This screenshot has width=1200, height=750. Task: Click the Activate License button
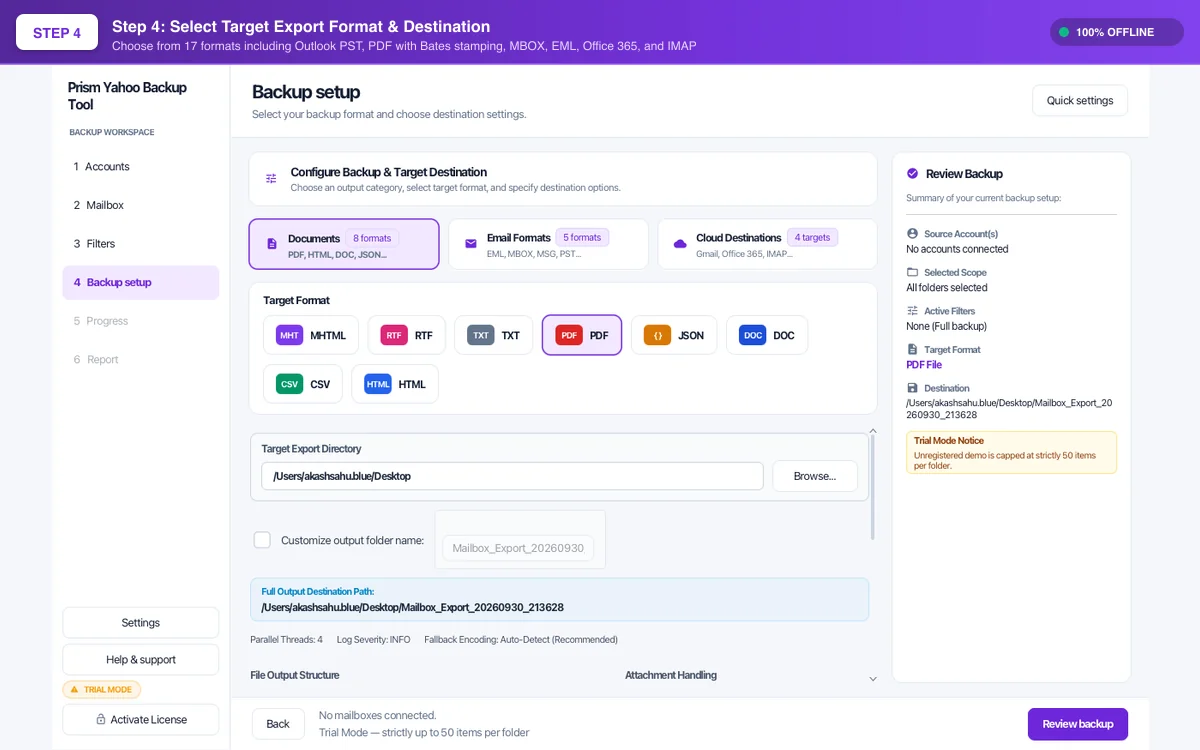(141, 719)
